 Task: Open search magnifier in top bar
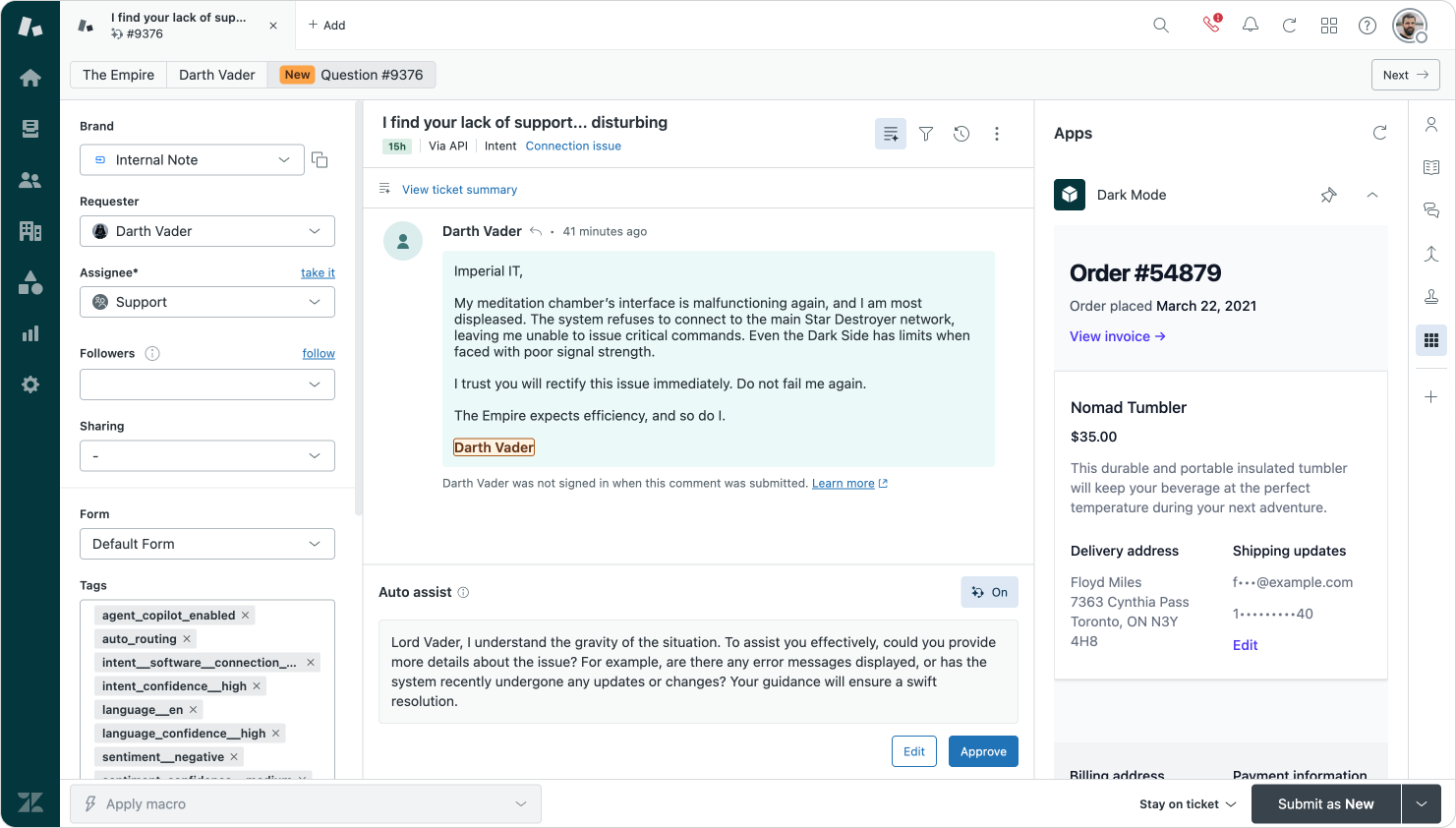(1161, 26)
